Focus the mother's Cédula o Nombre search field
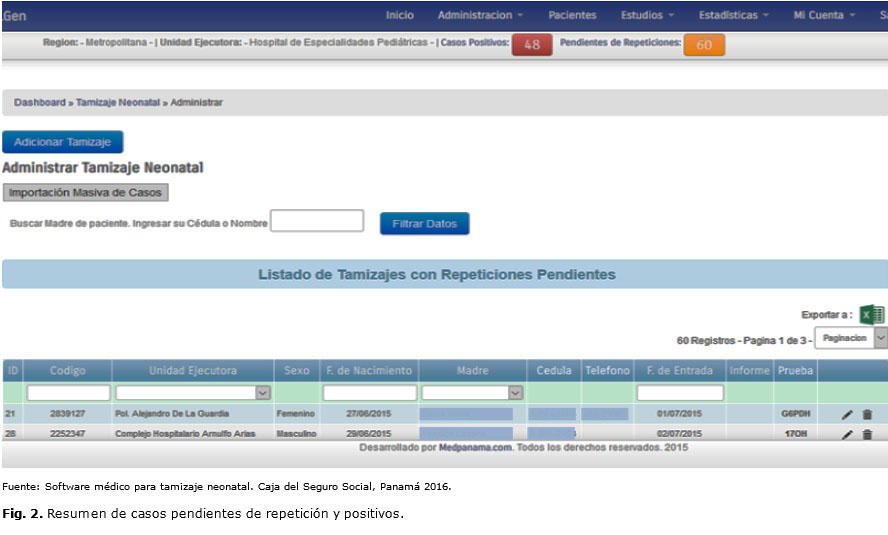Viewport: 888px width, 535px height. pos(317,221)
